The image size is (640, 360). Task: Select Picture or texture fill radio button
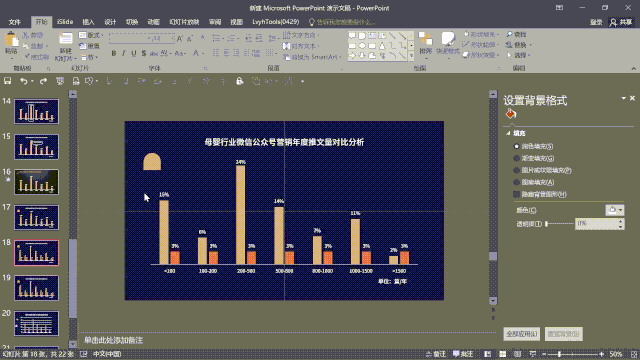tap(516, 170)
